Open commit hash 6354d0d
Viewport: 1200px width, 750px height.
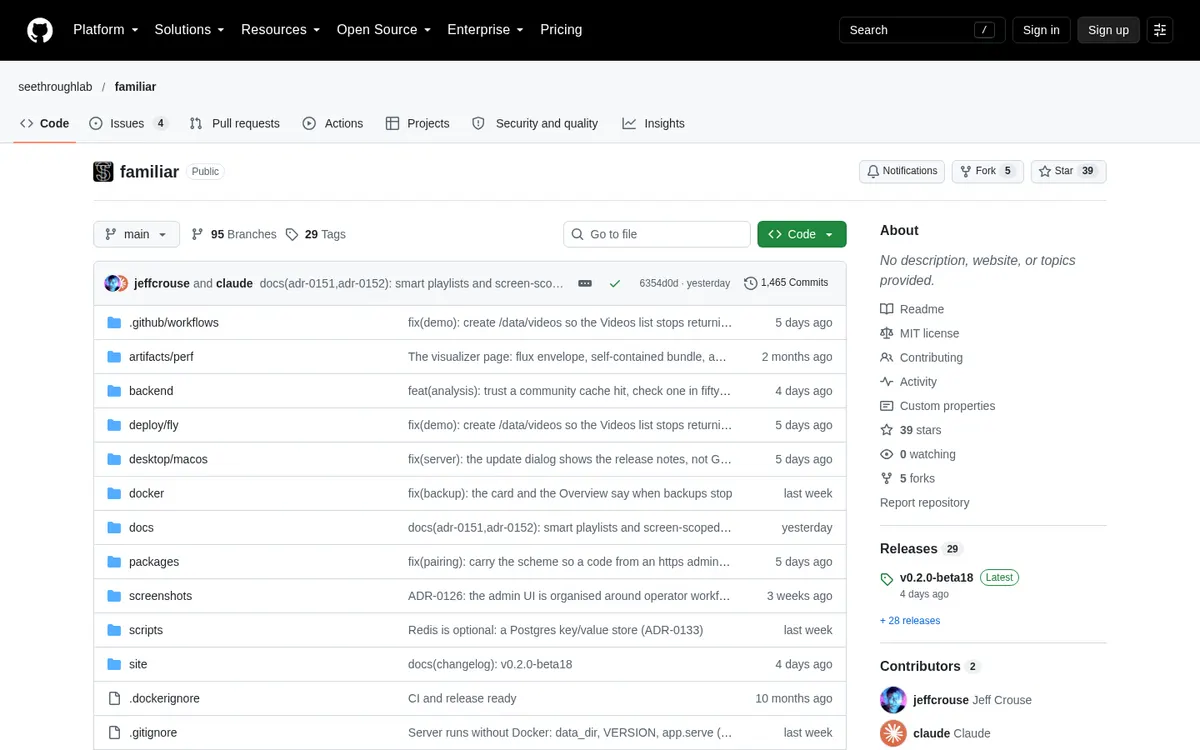[659, 283]
